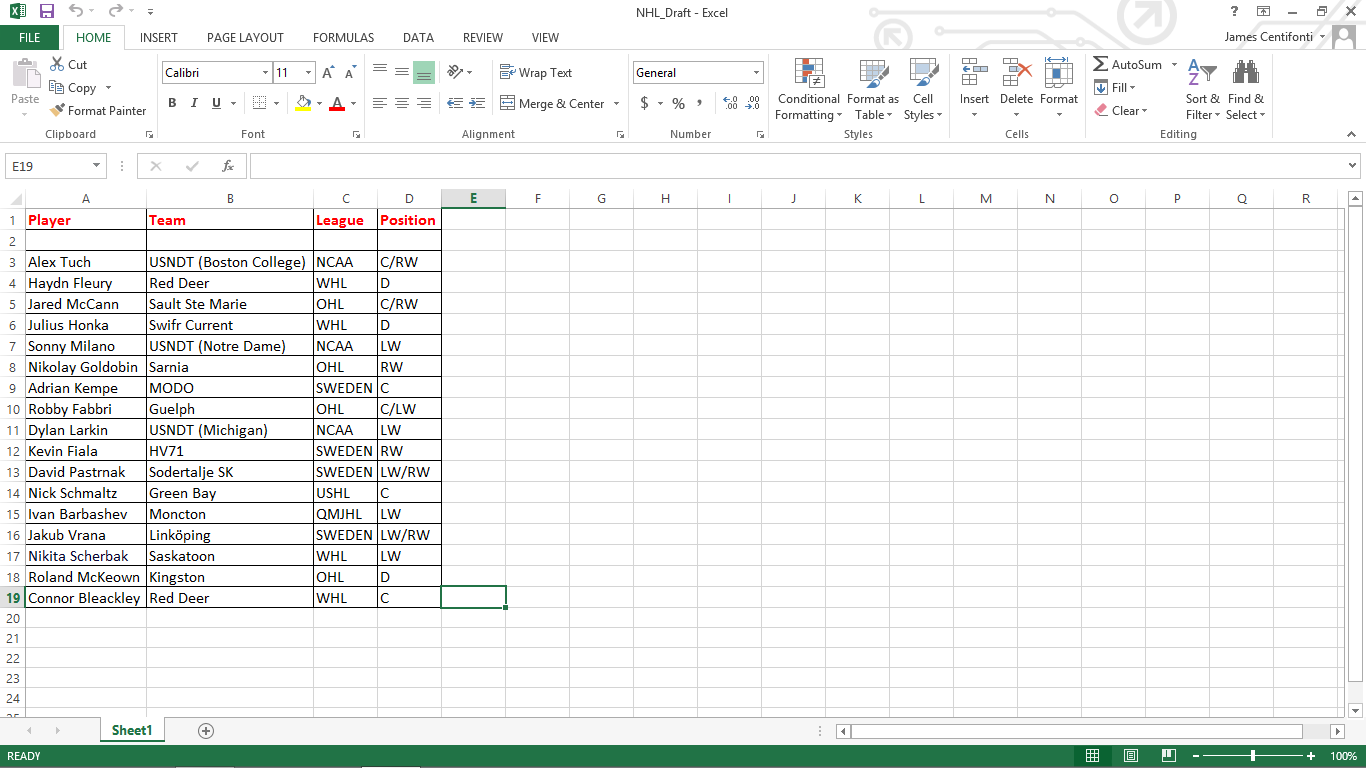Click the Clear button in Editing group
1366x768 pixels.
1121,111
